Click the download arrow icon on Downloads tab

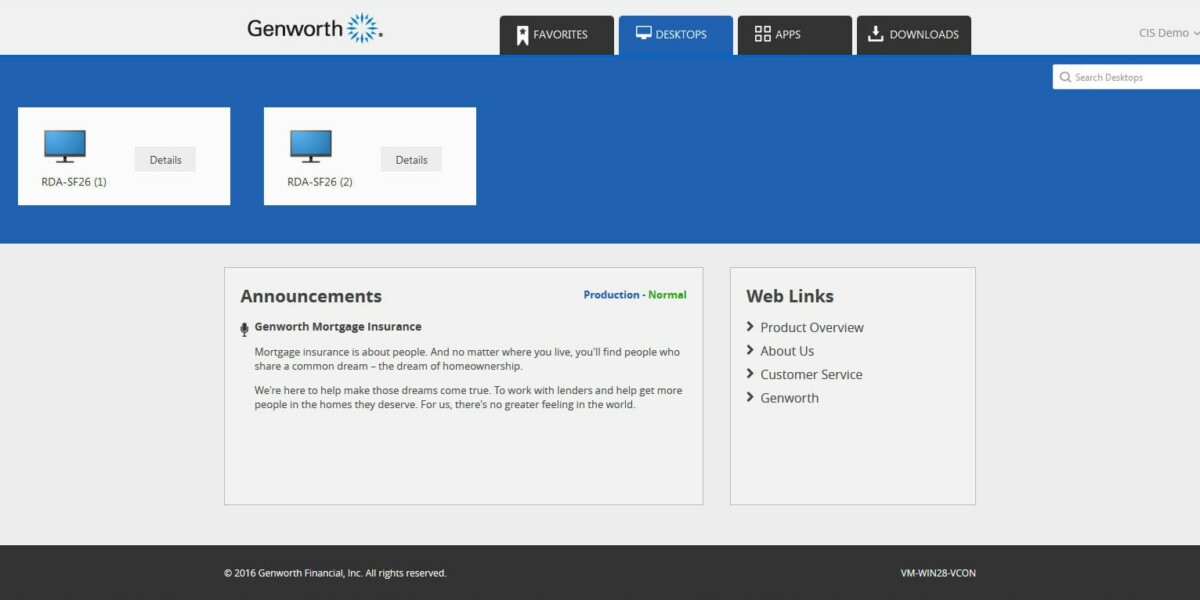pyautogui.click(x=876, y=34)
